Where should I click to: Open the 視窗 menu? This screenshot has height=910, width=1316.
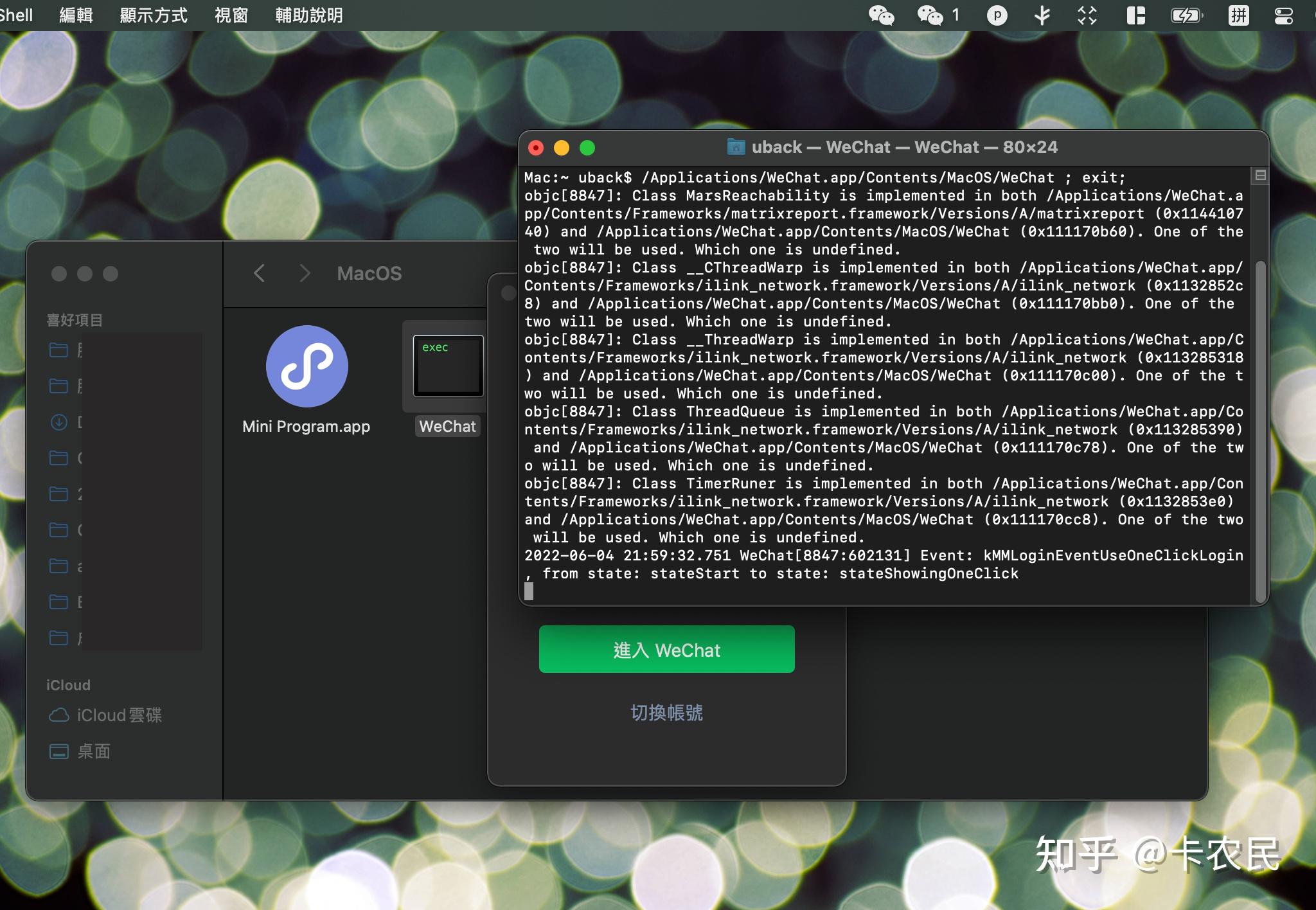[231, 15]
